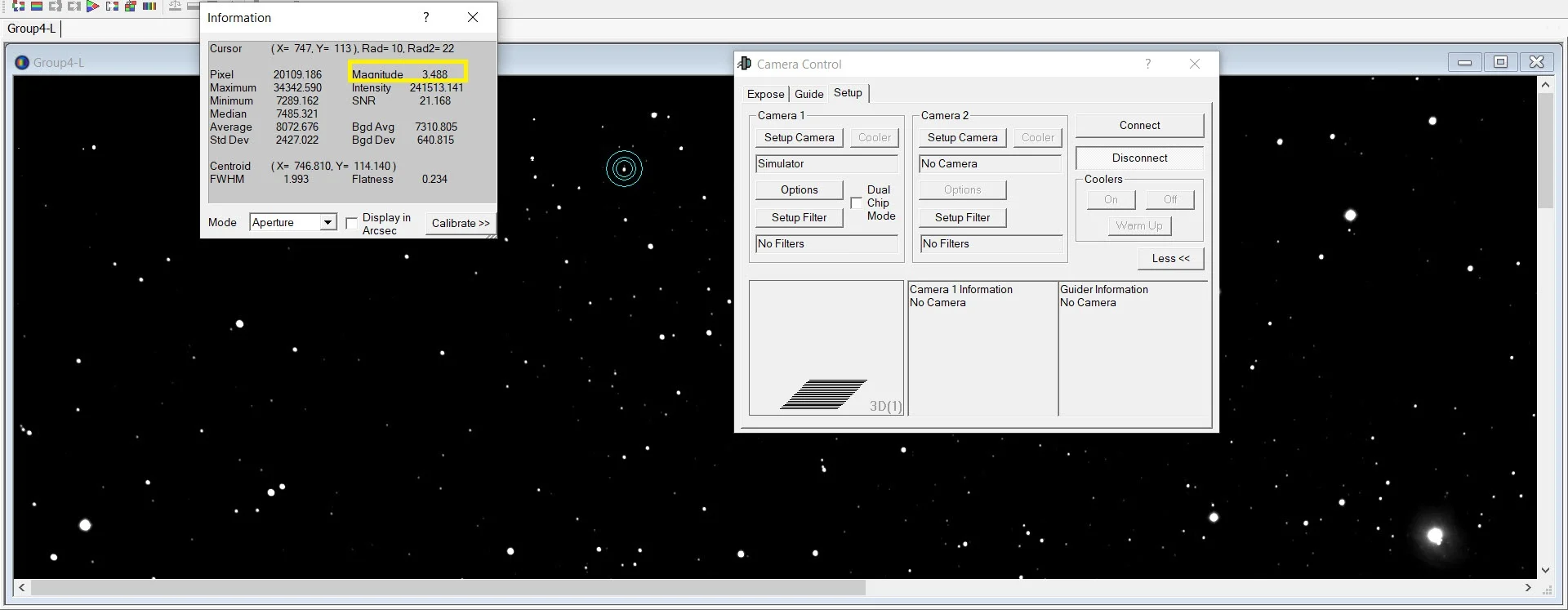This screenshot has height=610, width=1568.
Task: Click the scroll-left arrow of image window
Action: [x=21, y=587]
